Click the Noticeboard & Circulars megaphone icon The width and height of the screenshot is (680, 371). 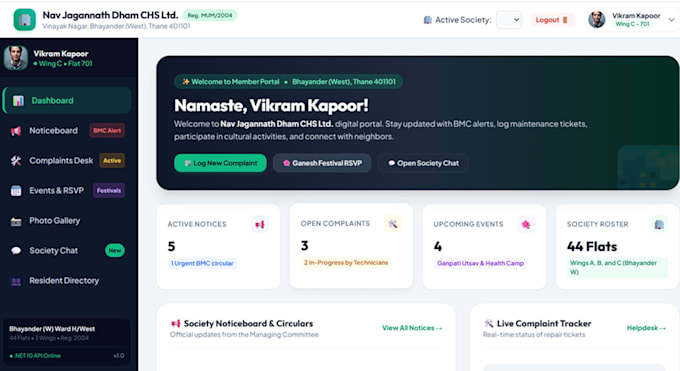coord(176,323)
